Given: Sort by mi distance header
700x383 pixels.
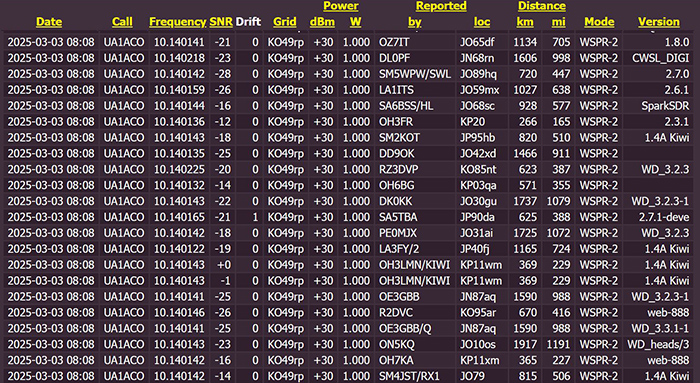Looking at the screenshot, I should 558,21.
